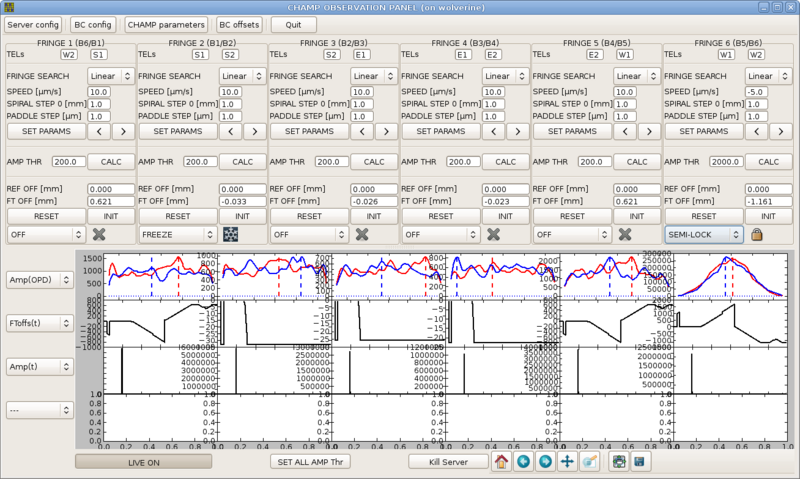Open CHAMP parameters
Viewport: 800px width, 479px height.
click(166, 24)
